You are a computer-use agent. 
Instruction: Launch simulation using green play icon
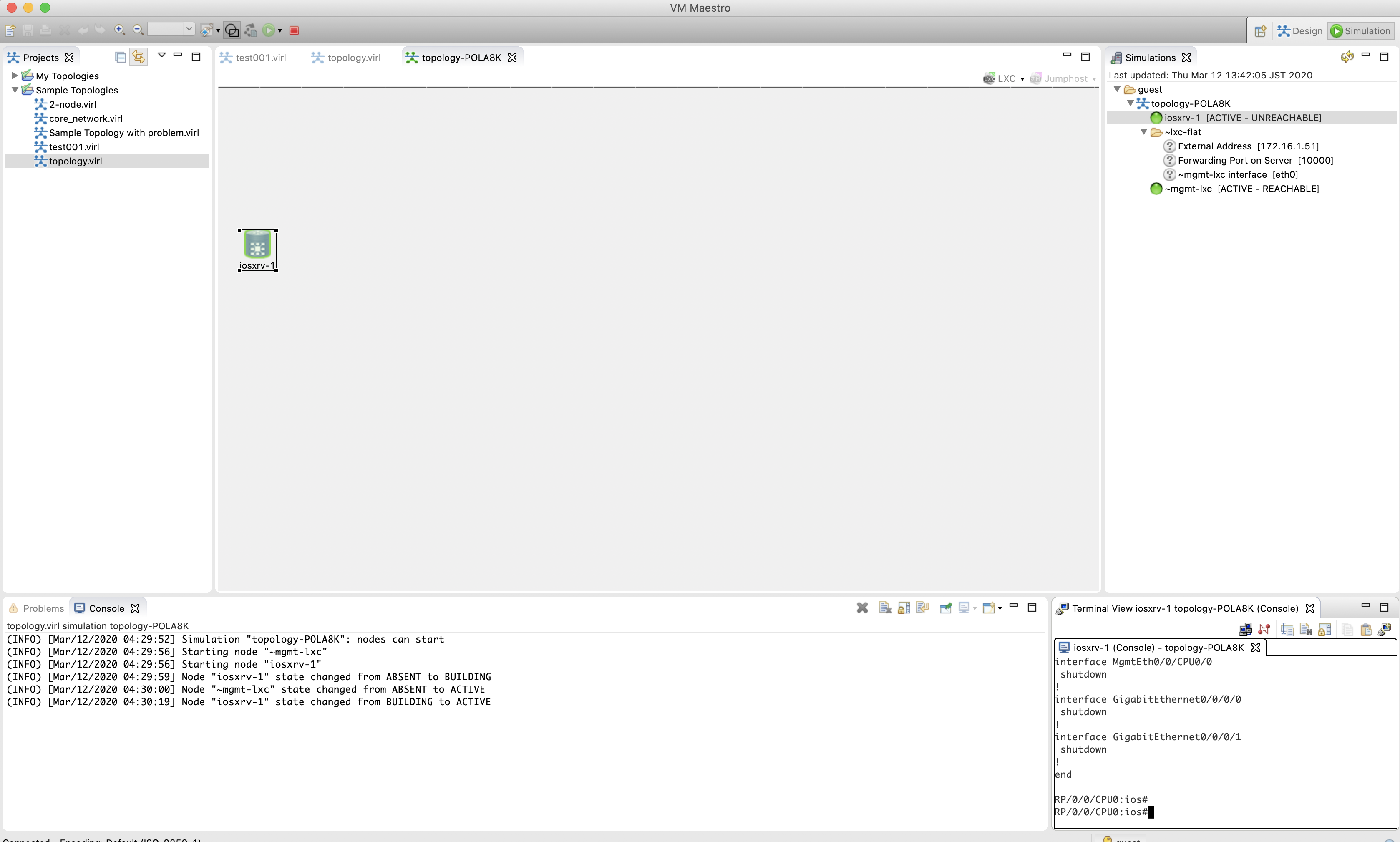click(x=269, y=30)
